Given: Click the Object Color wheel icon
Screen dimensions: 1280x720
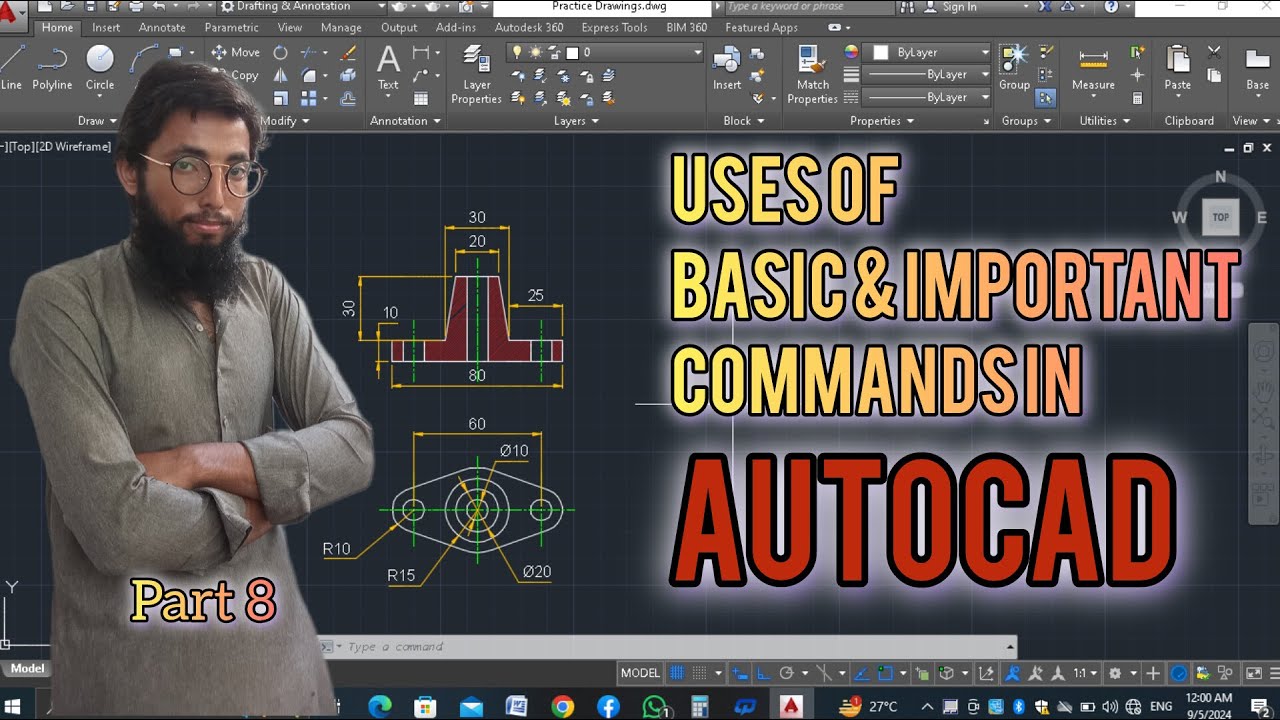Looking at the screenshot, I should pyautogui.click(x=851, y=52).
